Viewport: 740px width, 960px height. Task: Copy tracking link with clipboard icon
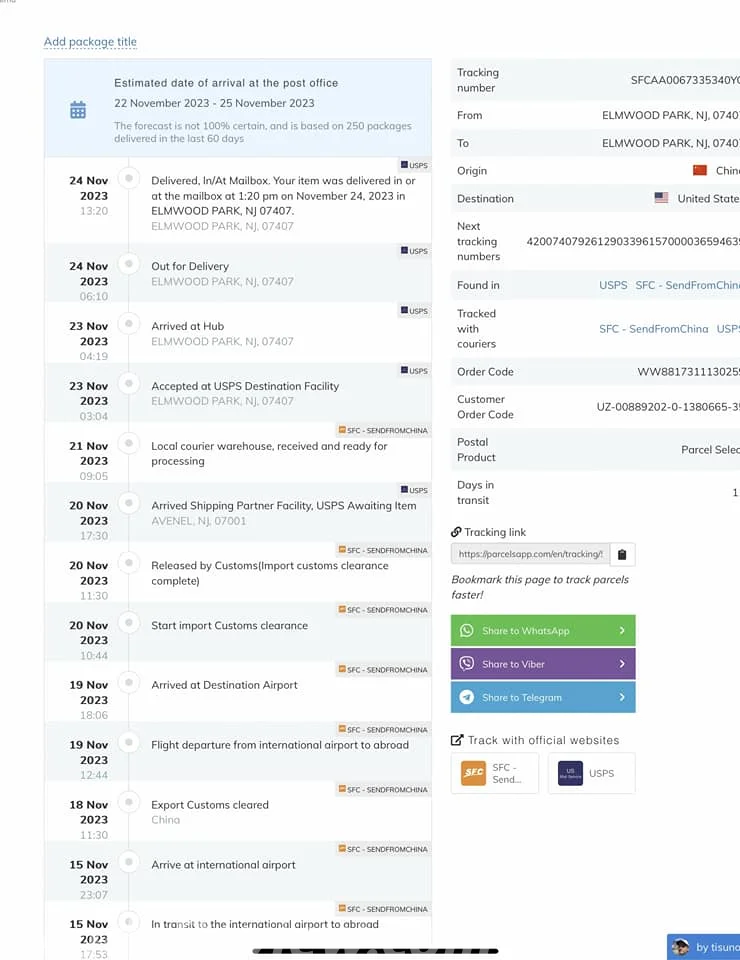click(x=621, y=554)
